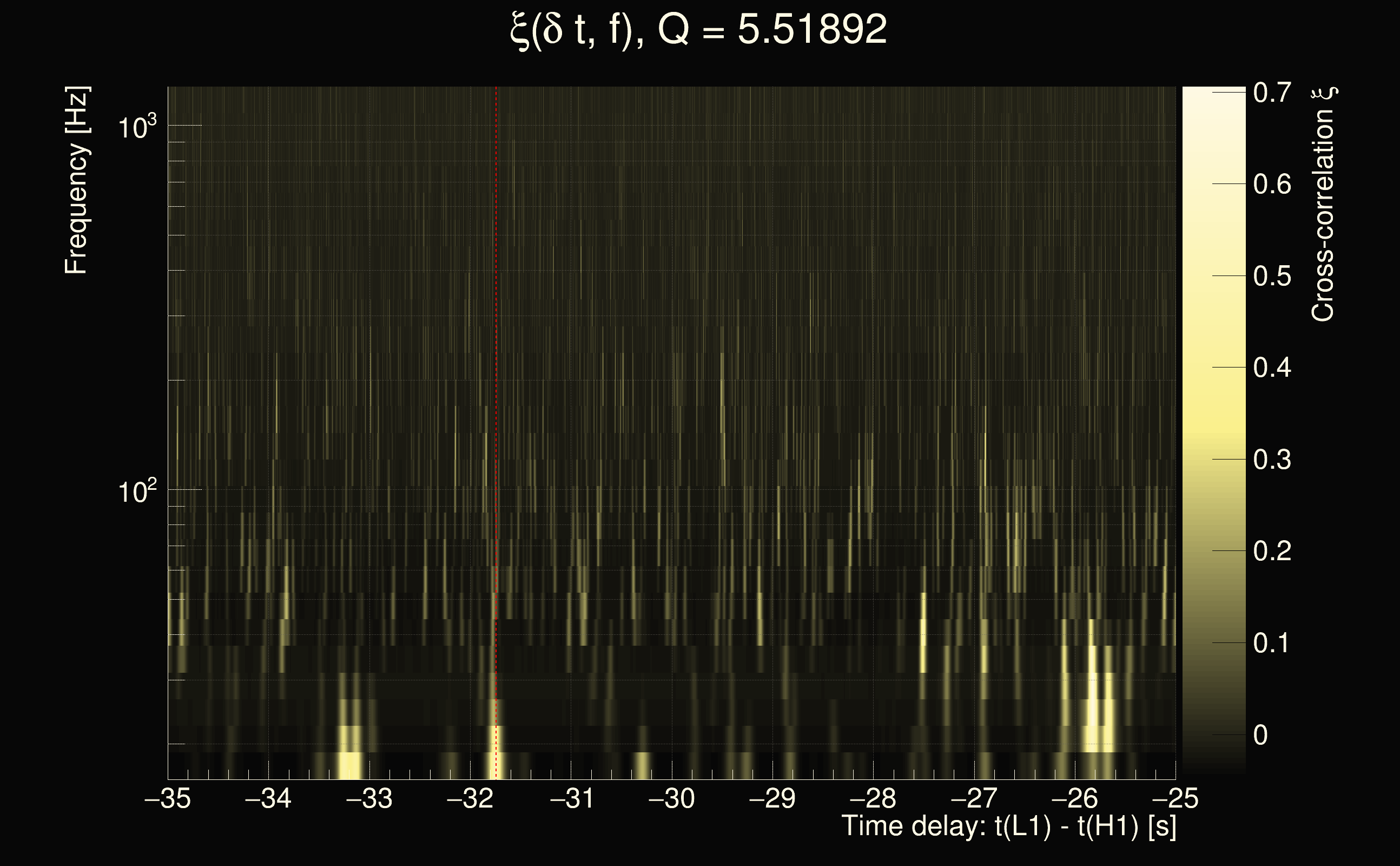Click the 10² frequency tick label
Screen dimensions: 1400x866
click(137, 491)
